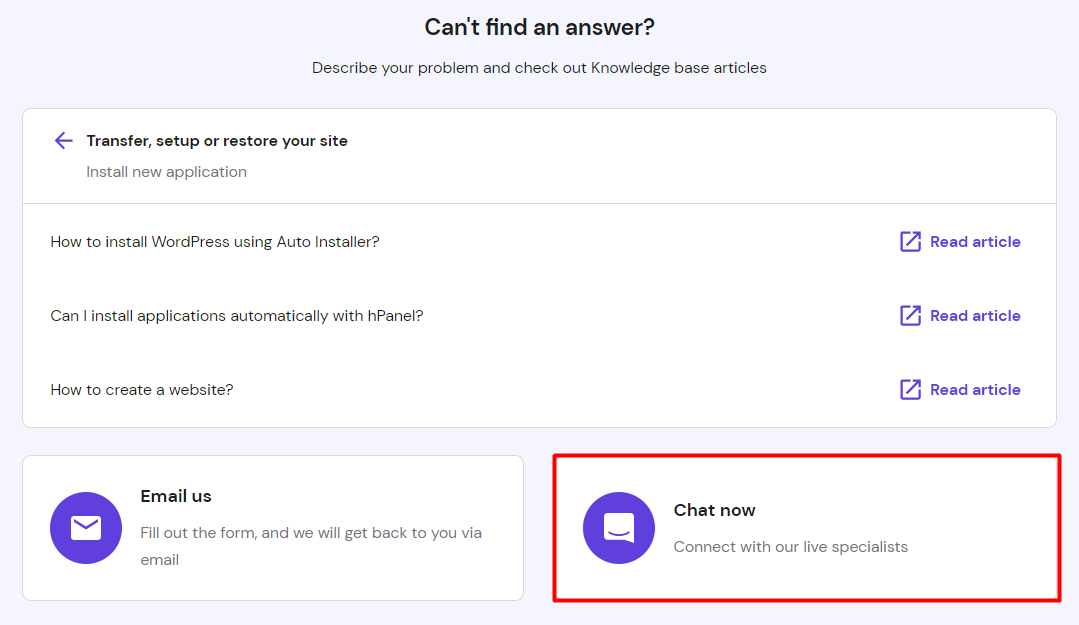Screen dimensions: 1079x625
Task: Select the question about installing WordPress using Auto Installer
Action: pyautogui.click(x=215, y=241)
